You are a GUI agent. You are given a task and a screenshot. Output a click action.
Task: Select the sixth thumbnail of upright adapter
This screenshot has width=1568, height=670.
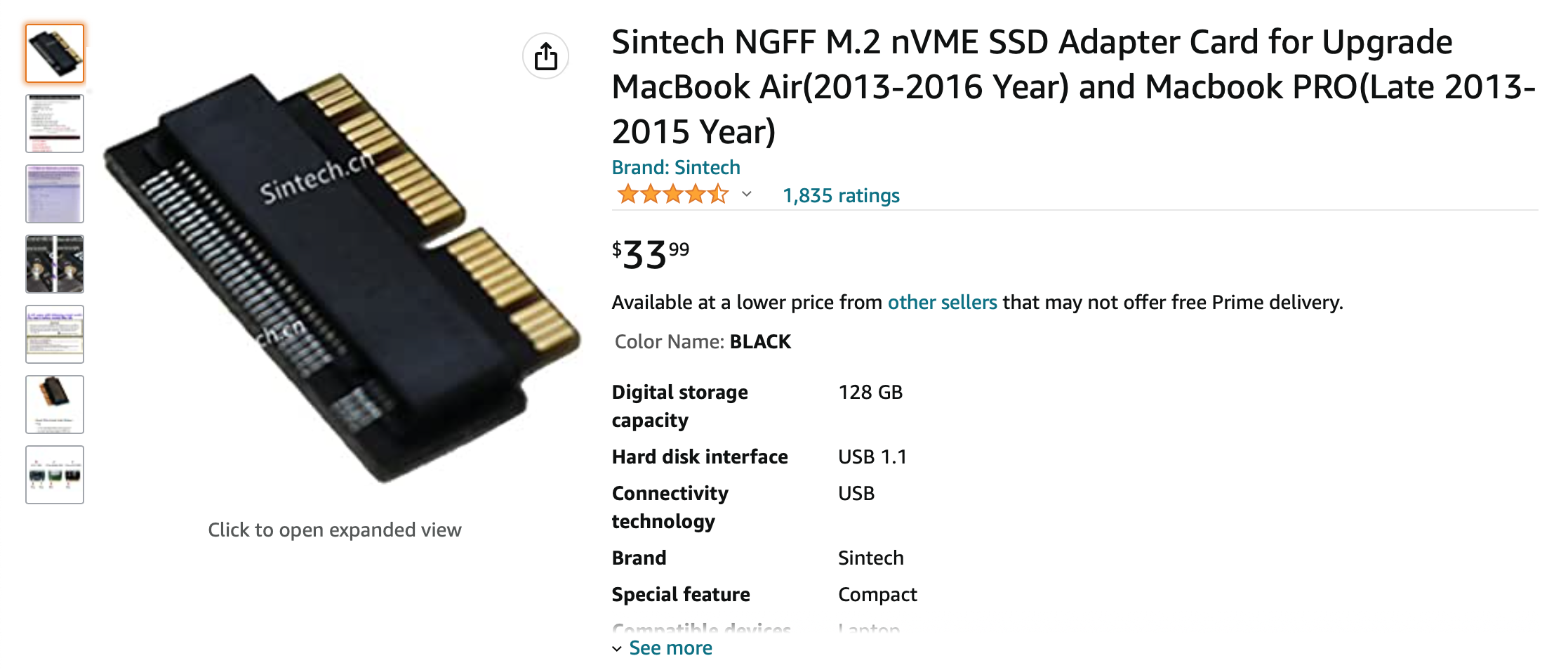point(55,405)
